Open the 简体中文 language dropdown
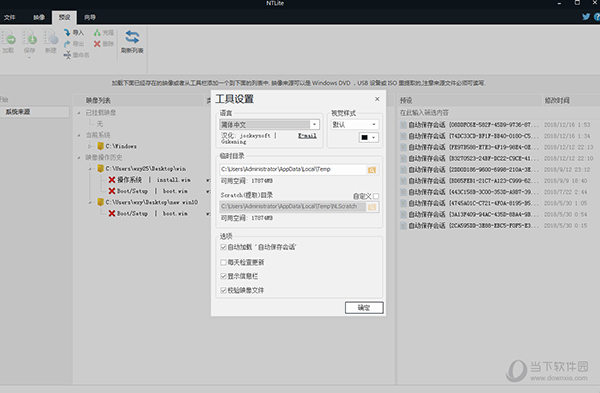 (314, 124)
